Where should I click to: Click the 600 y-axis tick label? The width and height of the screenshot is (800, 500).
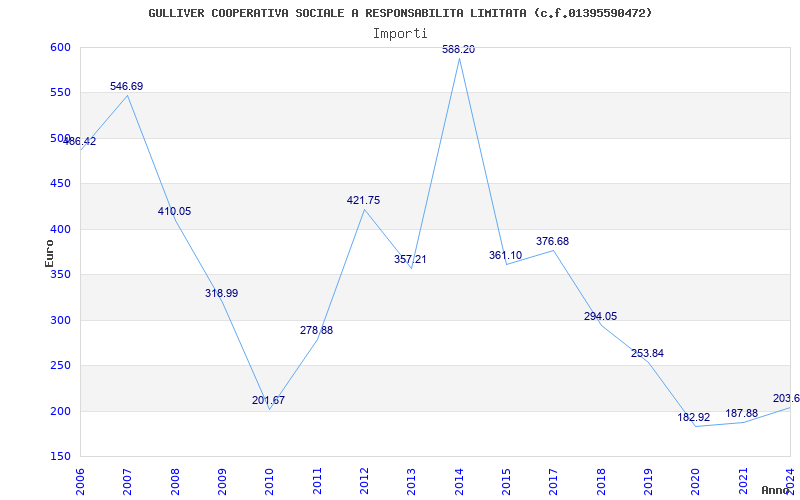pyautogui.click(x=60, y=47)
